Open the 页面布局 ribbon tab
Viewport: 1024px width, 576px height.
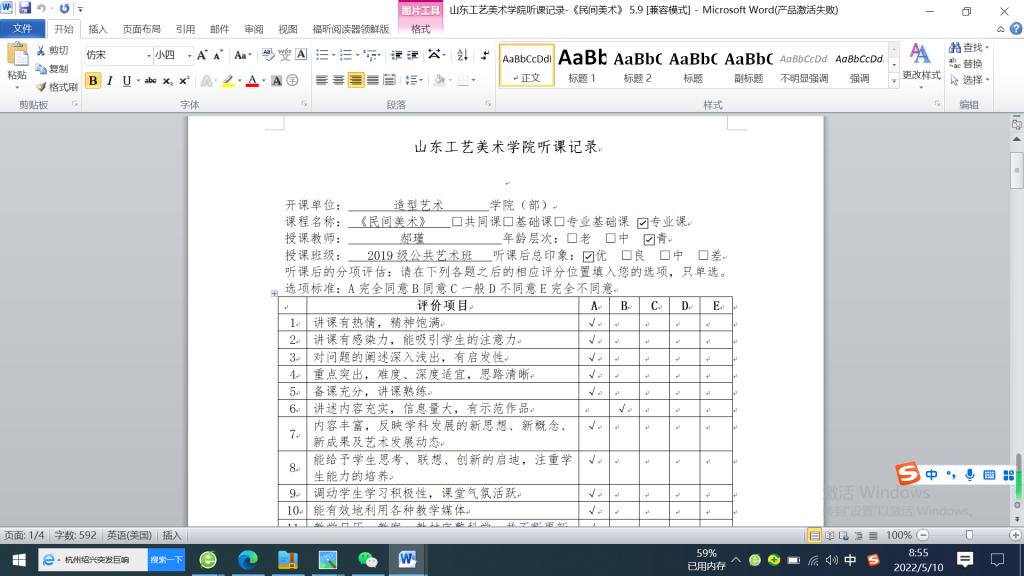pos(141,29)
